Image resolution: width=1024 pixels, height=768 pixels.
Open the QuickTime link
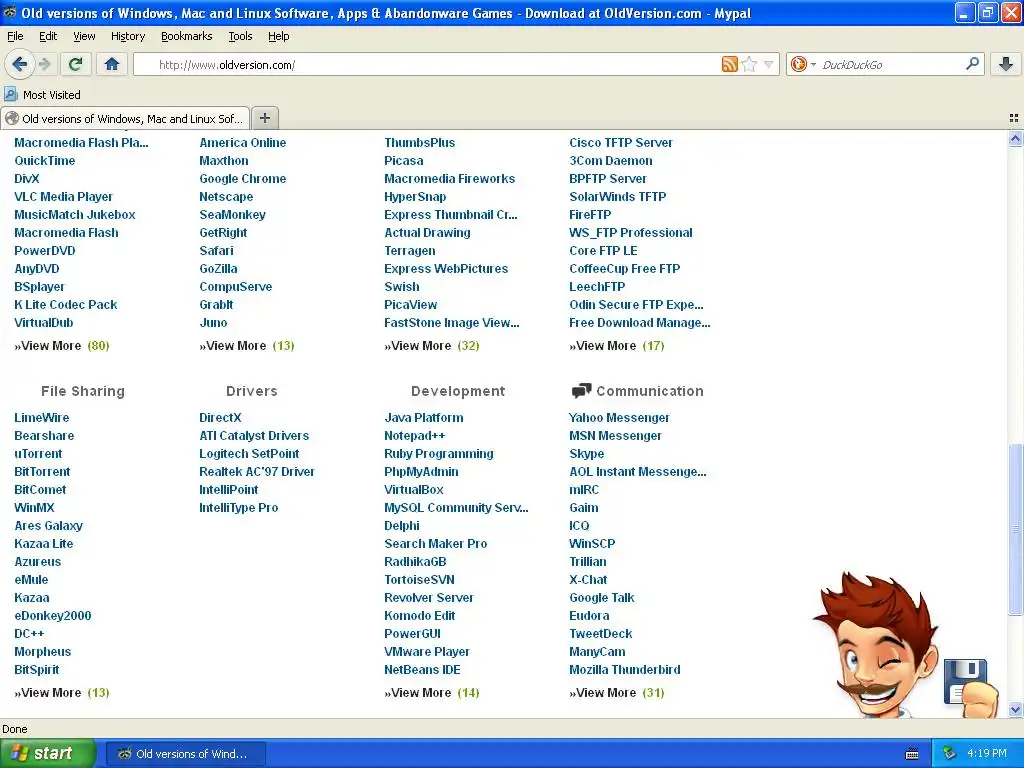coord(44,161)
